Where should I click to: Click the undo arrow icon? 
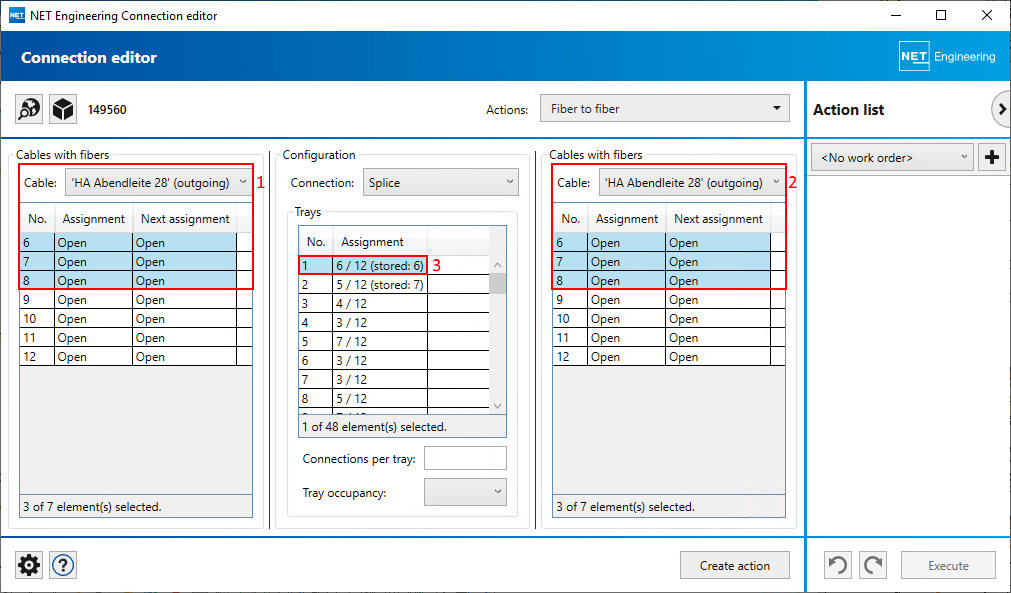(x=838, y=565)
